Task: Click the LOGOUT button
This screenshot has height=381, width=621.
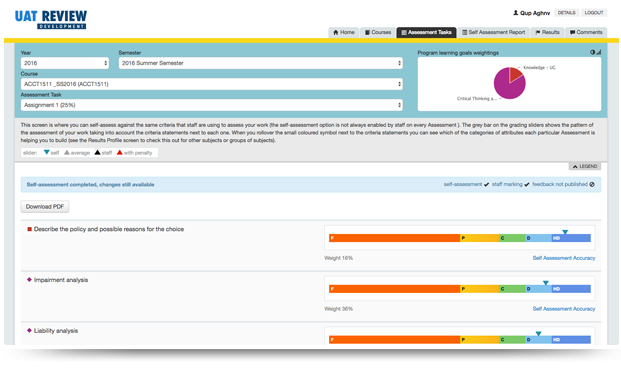Action: (594, 13)
